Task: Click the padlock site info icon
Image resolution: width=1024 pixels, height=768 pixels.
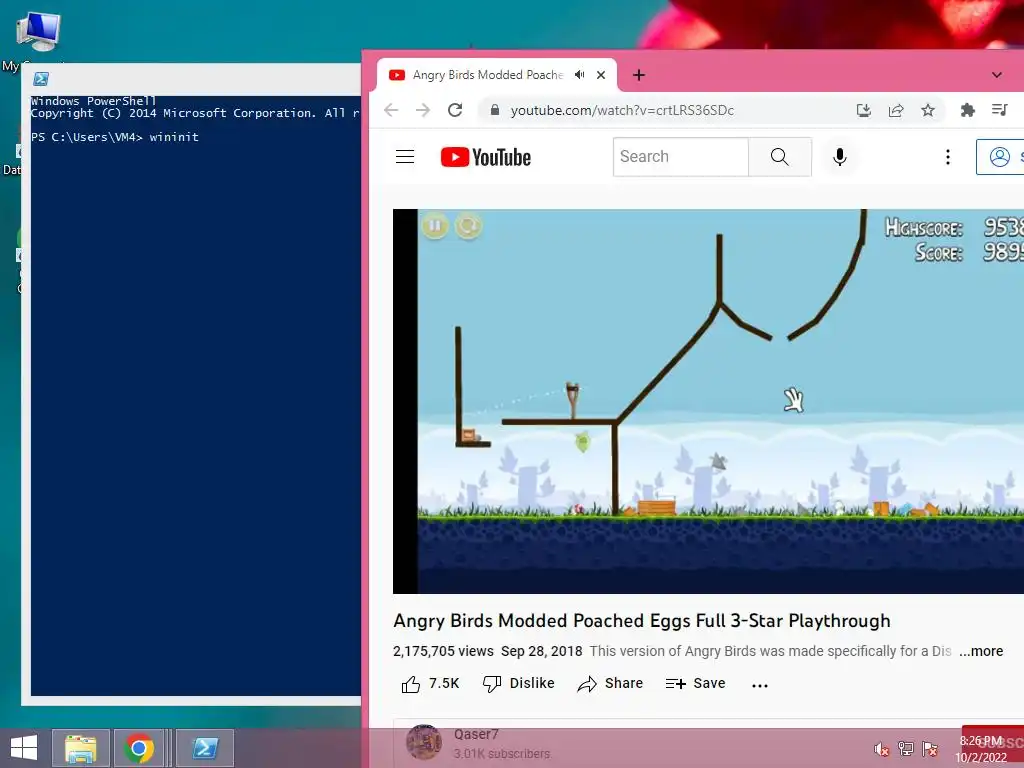Action: [x=495, y=110]
